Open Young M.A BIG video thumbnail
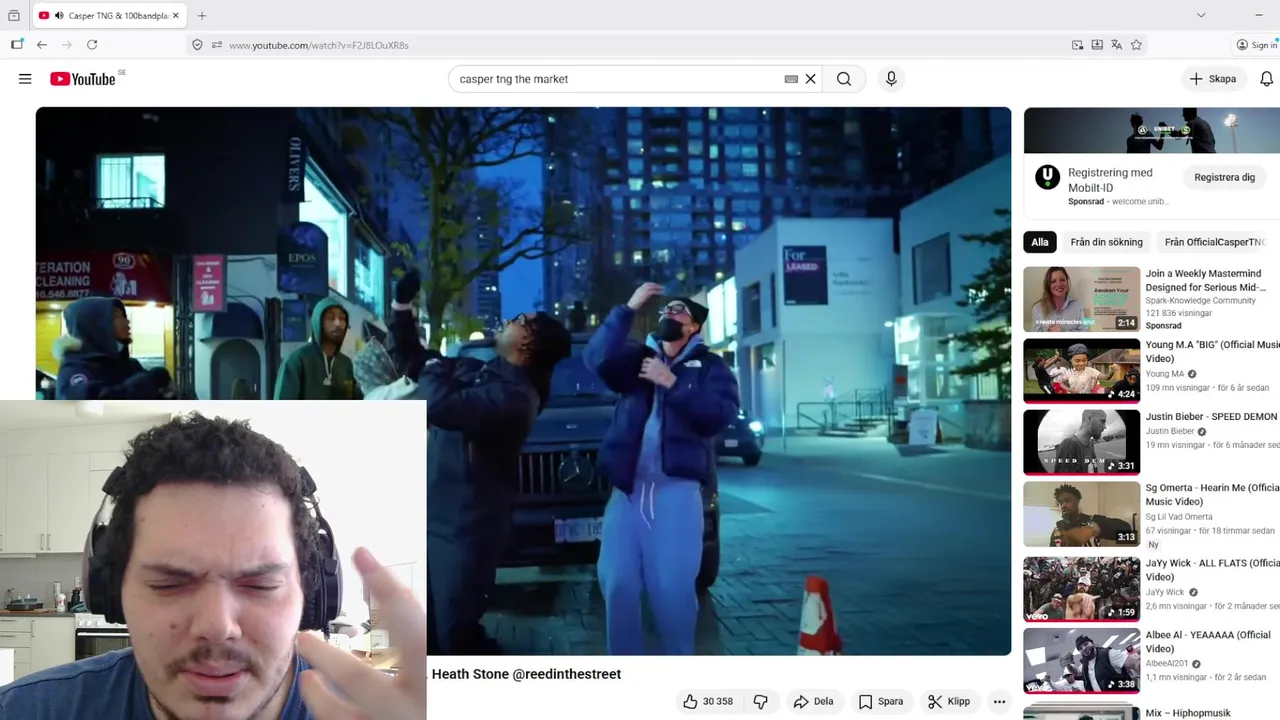 (x=1081, y=371)
